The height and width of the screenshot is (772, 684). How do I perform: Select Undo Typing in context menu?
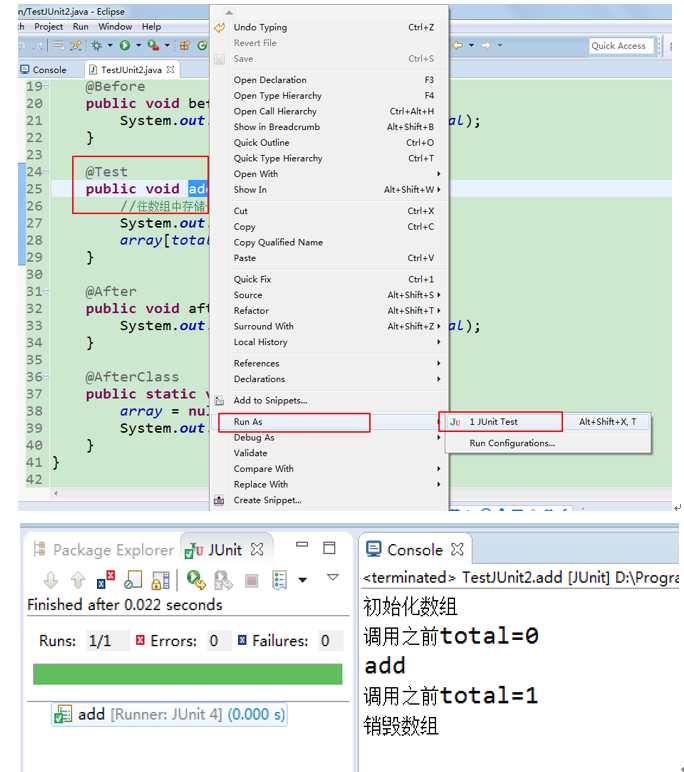329,28
